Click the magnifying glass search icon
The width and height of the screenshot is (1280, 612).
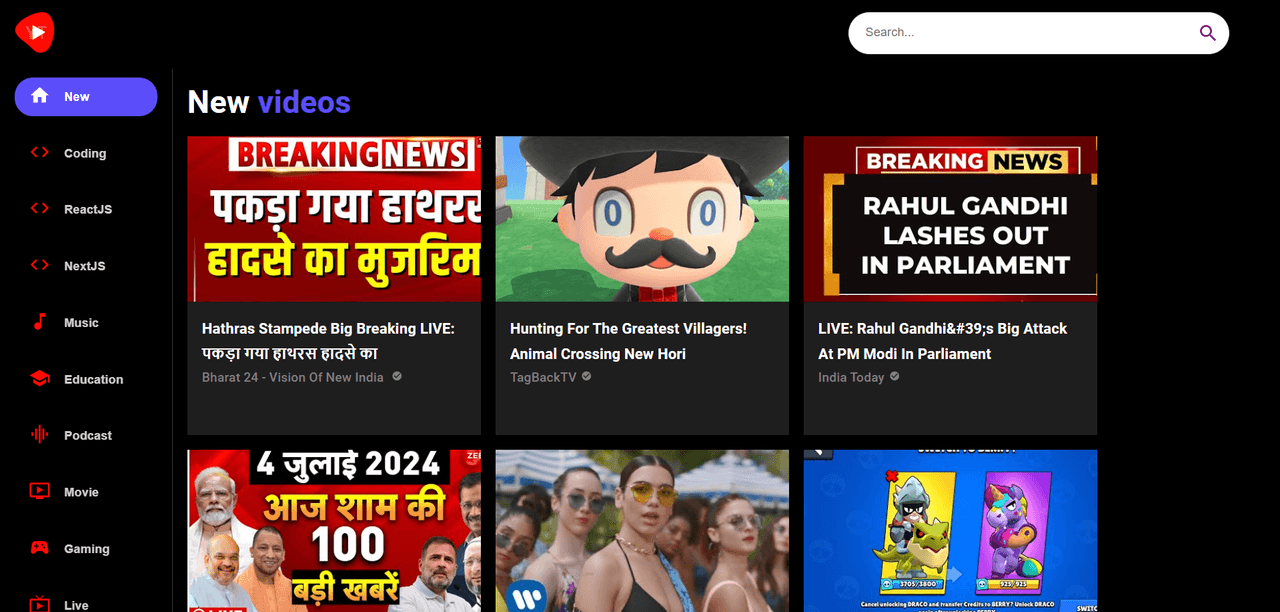(x=1207, y=33)
